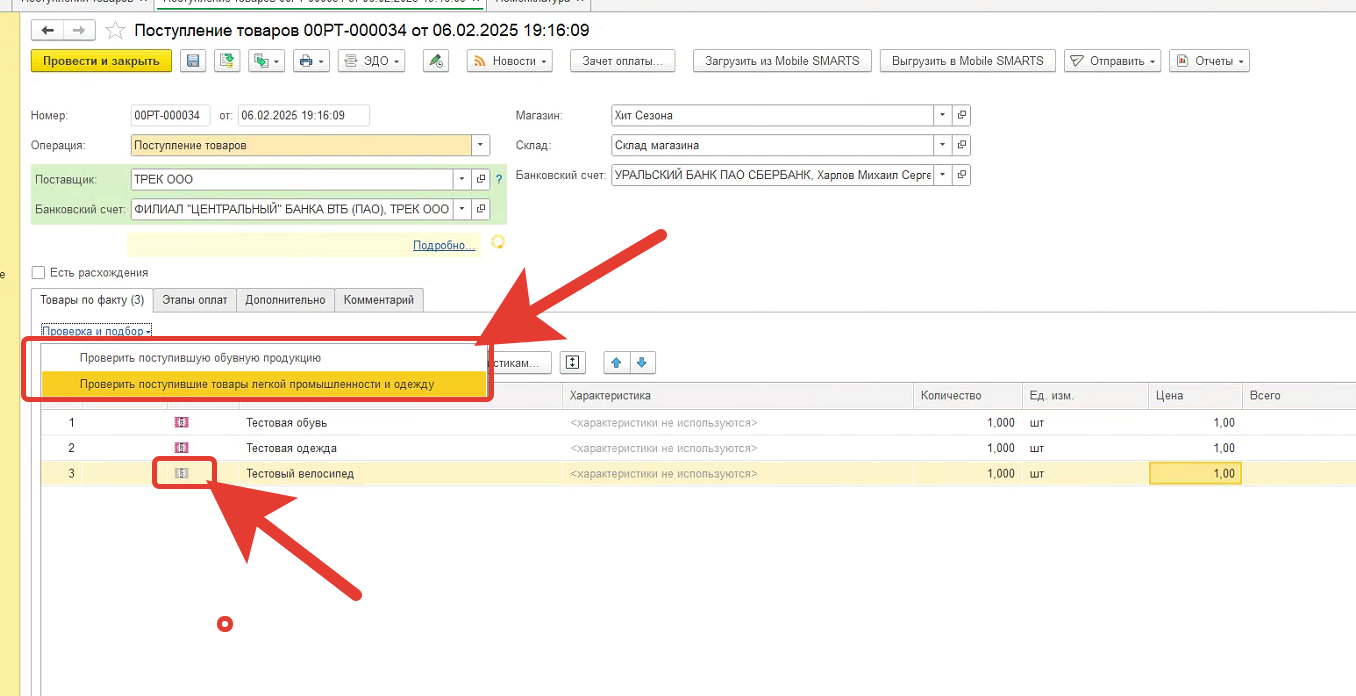Move row up with the blue up arrow
Viewport: 1356px width, 696px height.
click(616, 362)
